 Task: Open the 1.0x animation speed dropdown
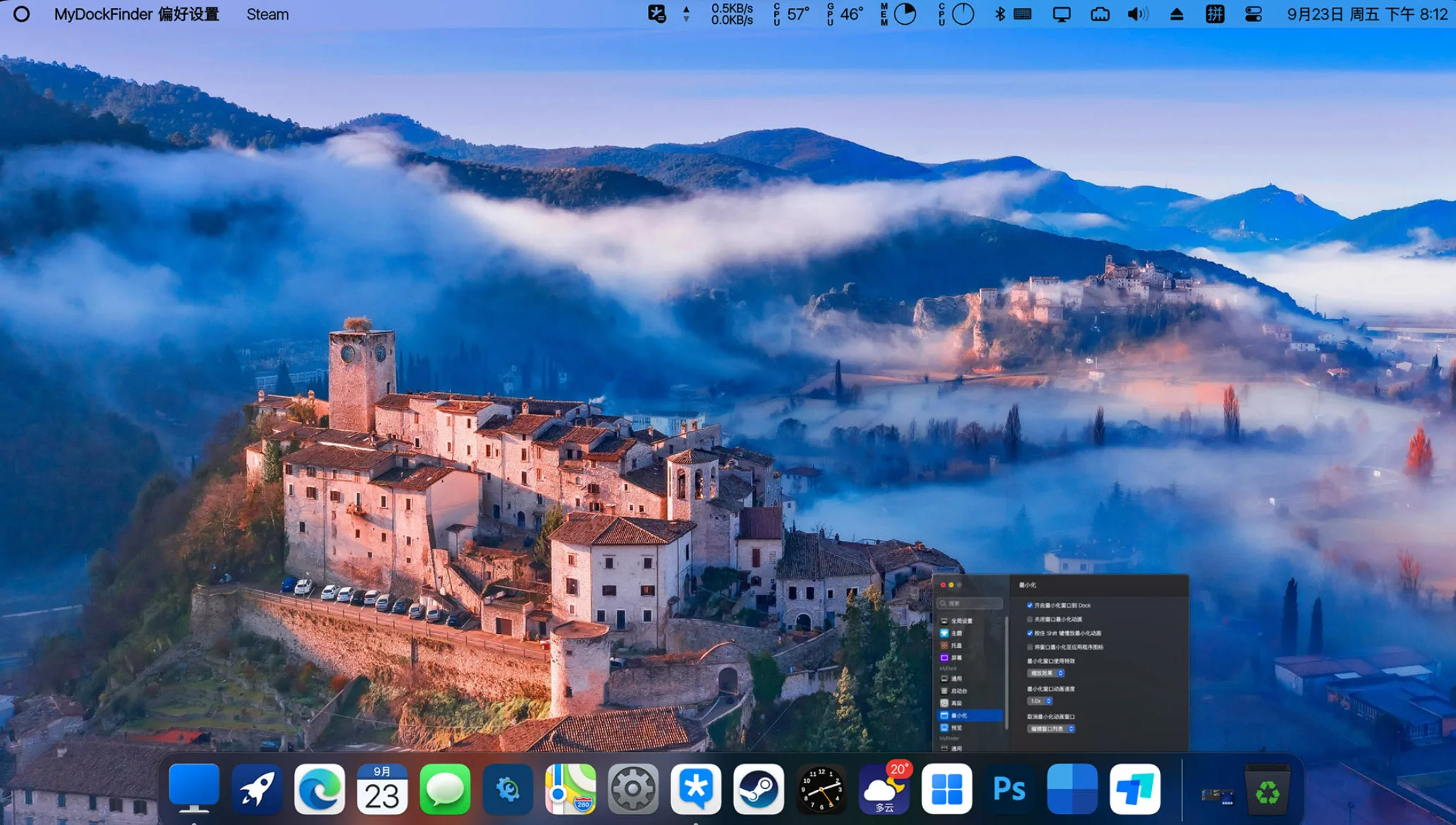tap(1040, 701)
